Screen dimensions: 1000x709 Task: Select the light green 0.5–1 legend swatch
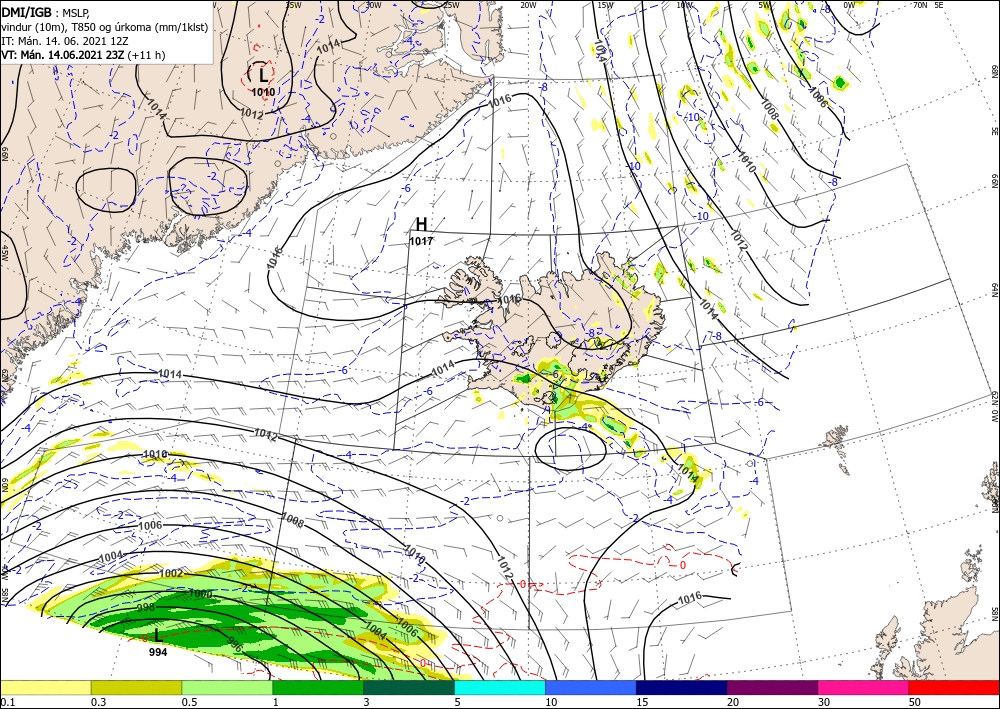click(227, 687)
